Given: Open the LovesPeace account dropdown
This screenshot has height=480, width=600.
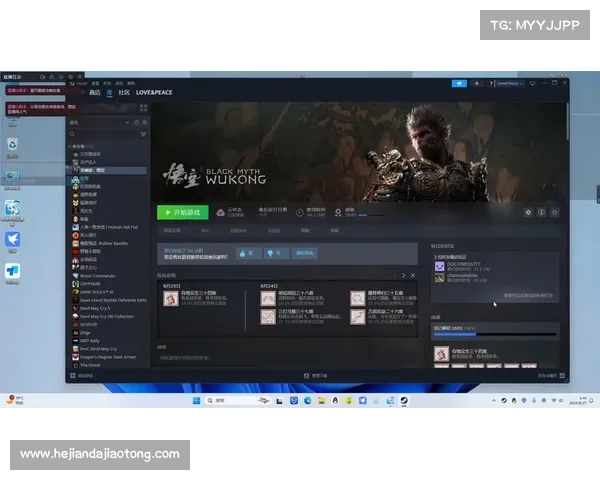Looking at the screenshot, I should (x=510, y=83).
